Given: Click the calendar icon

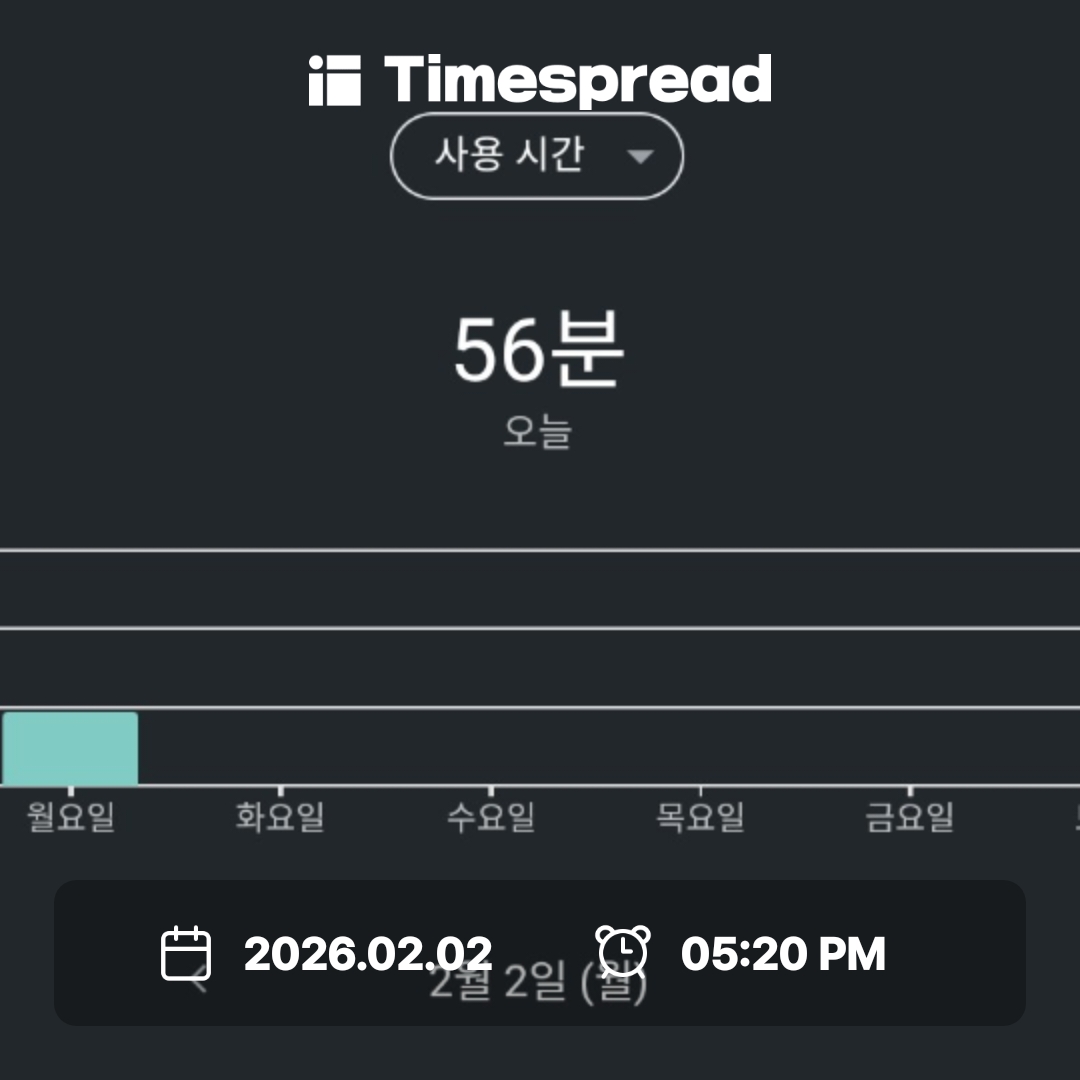Looking at the screenshot, I should click(x=186, y=953).
